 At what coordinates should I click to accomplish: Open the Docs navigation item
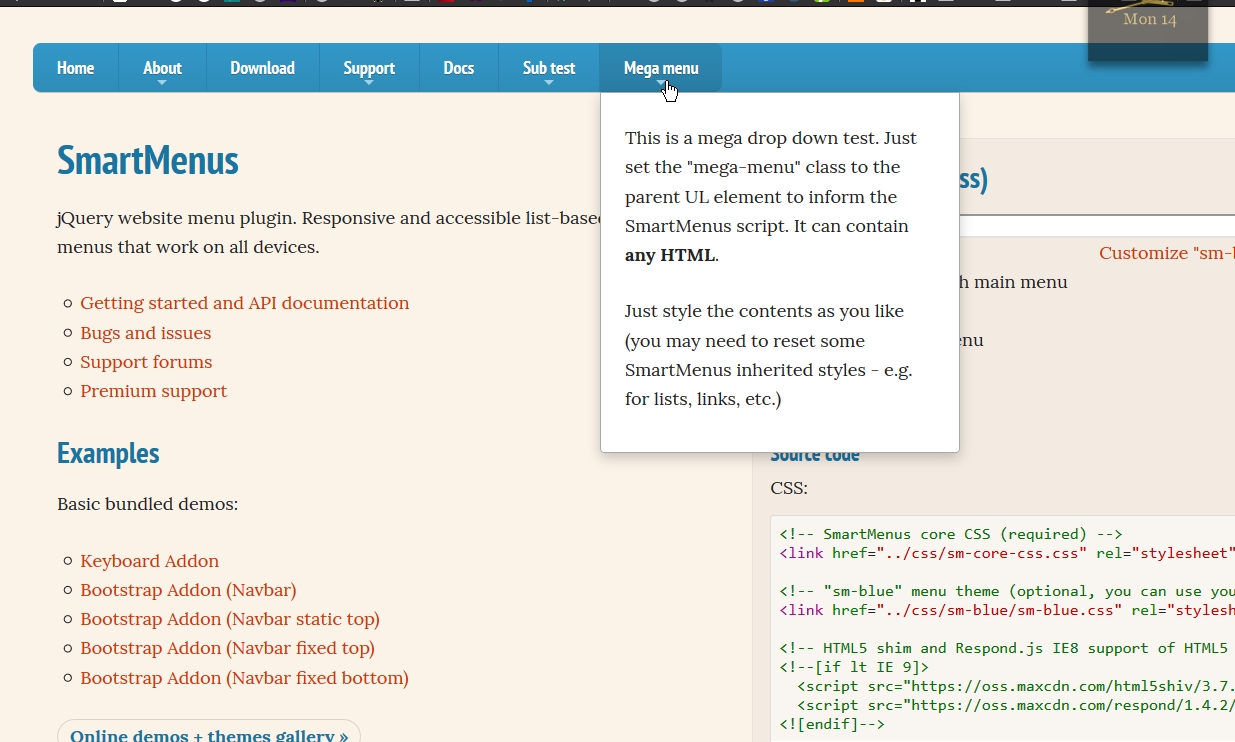[458, 67]
